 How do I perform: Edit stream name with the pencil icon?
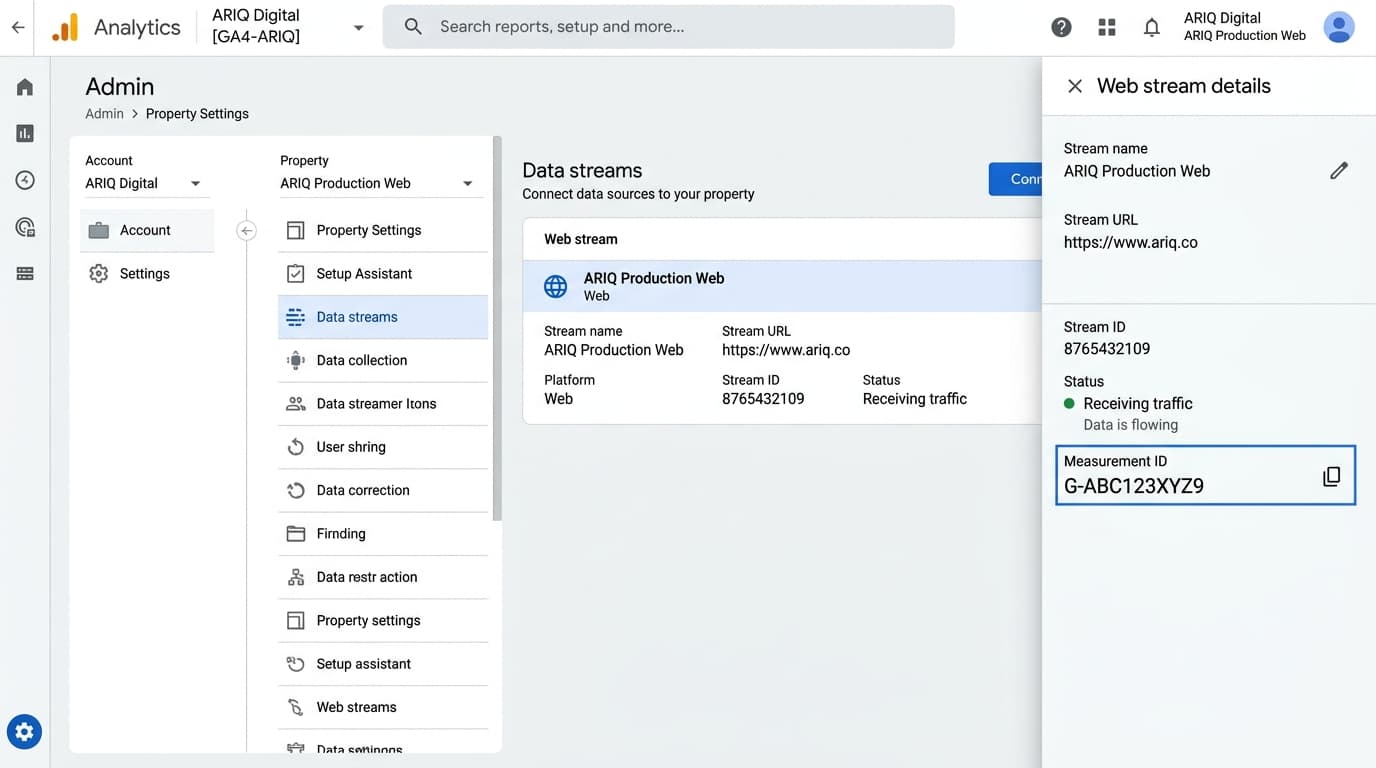(1339, 171)
